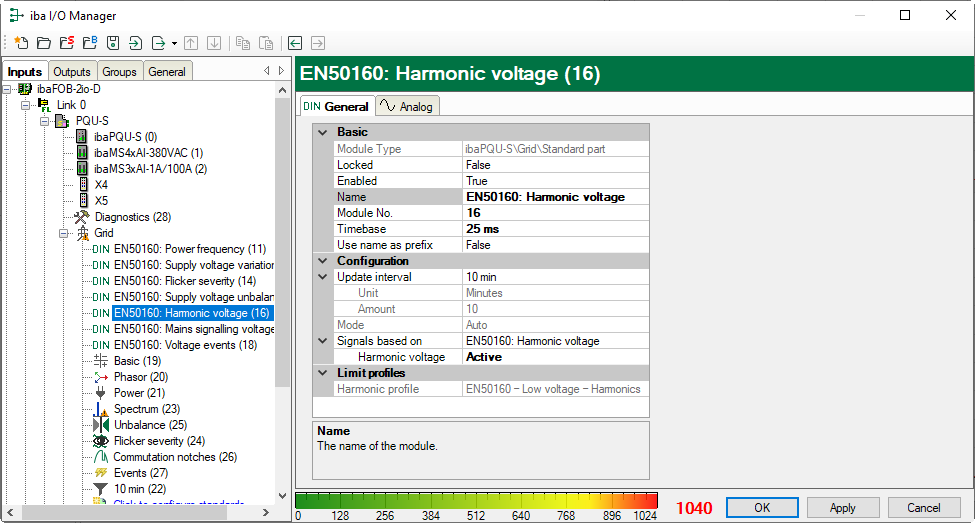The height and width of the screenshot is (523, 975).
Task: Collapse the Grid tree node
Action: [61, 233]
